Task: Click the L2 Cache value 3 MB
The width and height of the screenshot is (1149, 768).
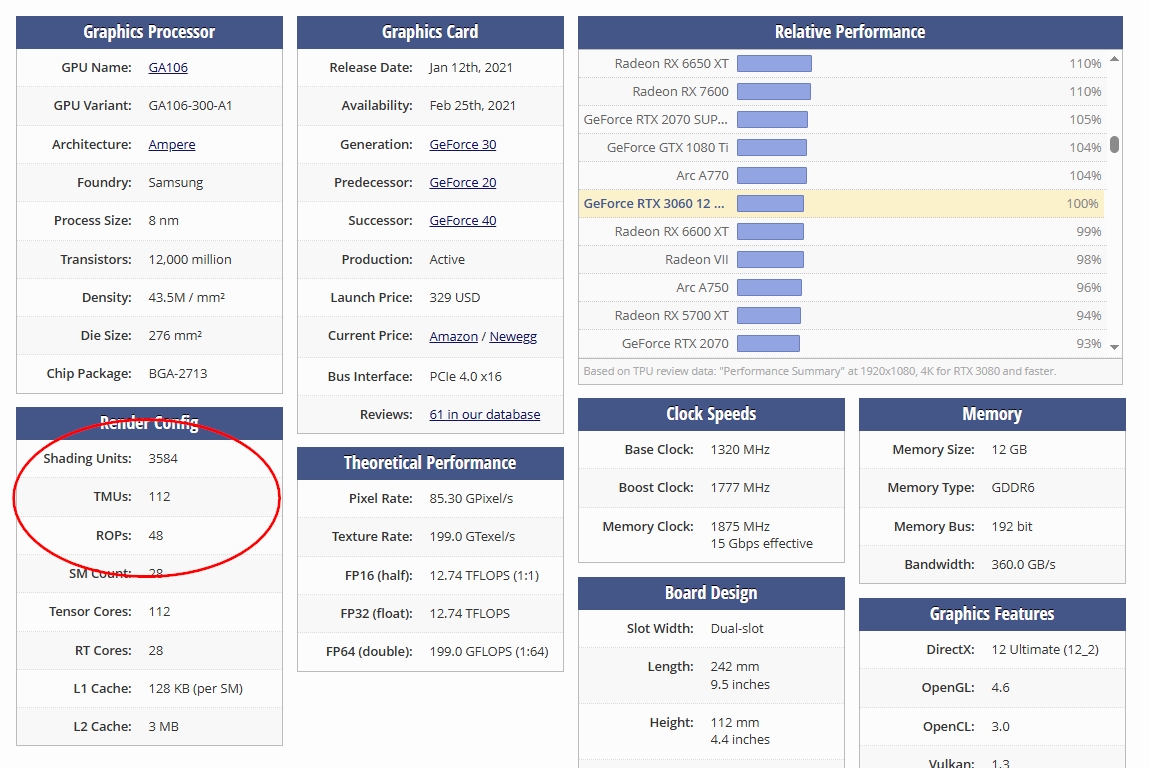Action: click(163, 727)
